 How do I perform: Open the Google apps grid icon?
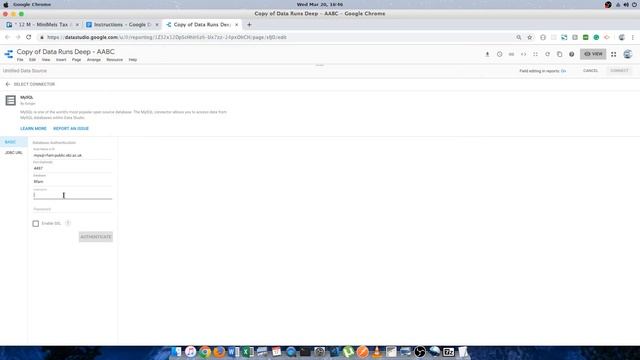(613, 54)
